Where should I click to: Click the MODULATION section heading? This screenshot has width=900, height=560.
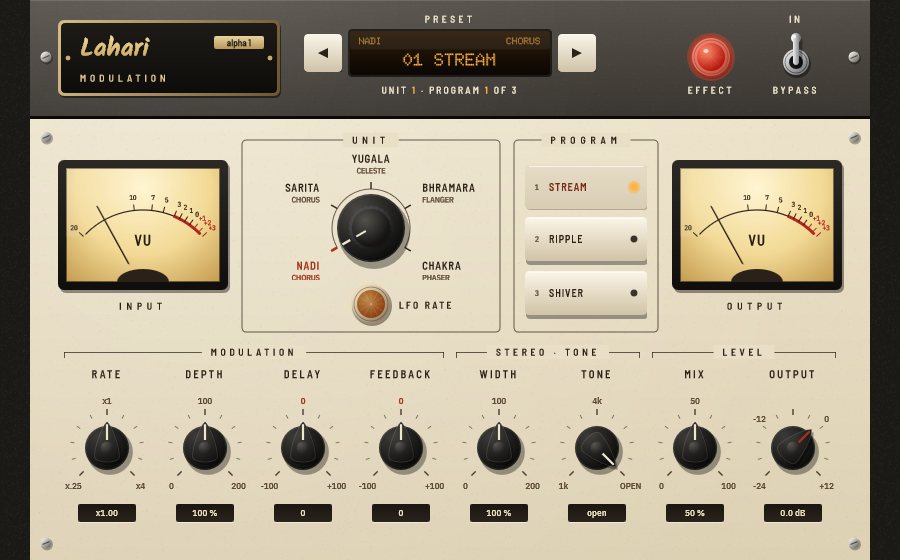click(x=253, y=352)
